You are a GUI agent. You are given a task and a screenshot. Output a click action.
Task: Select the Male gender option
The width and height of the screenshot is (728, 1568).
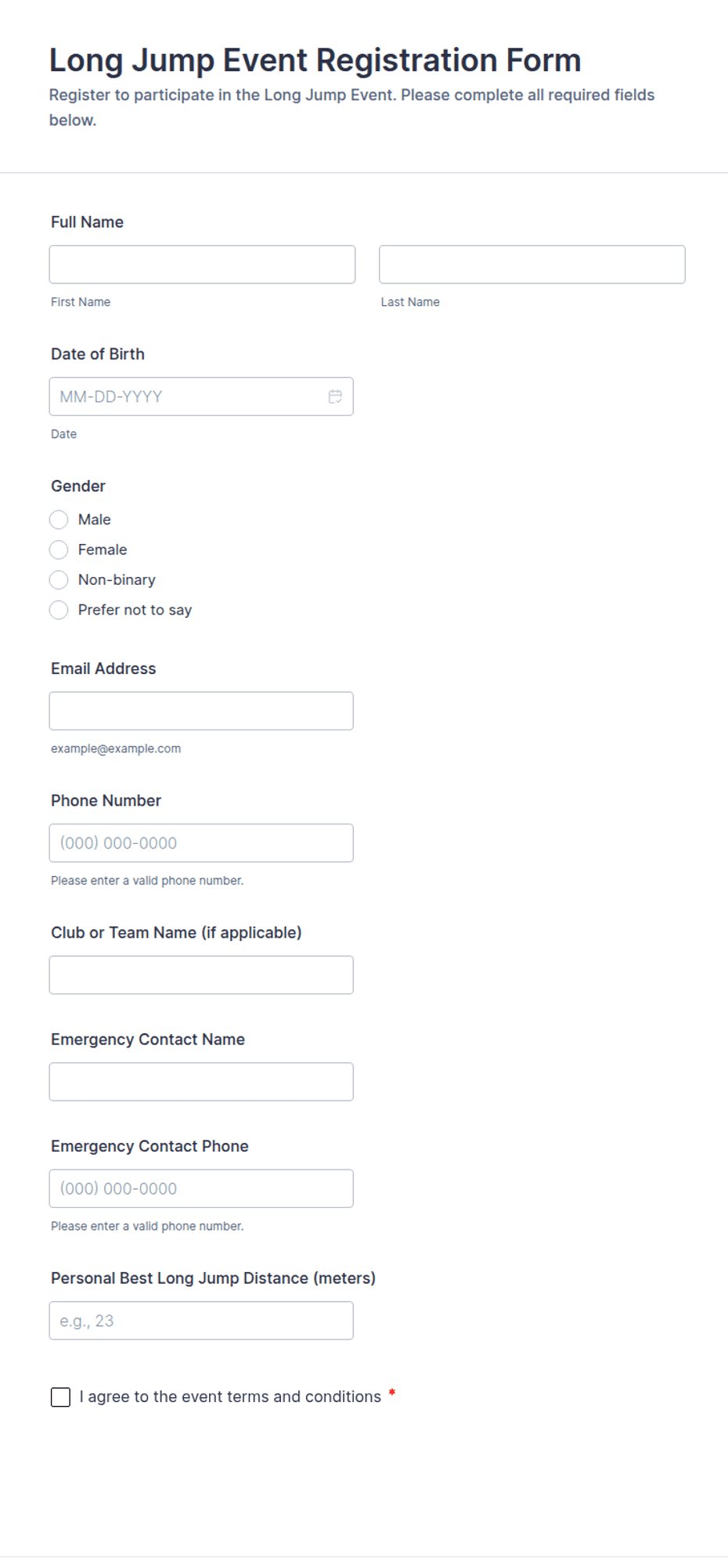[59, 520]
